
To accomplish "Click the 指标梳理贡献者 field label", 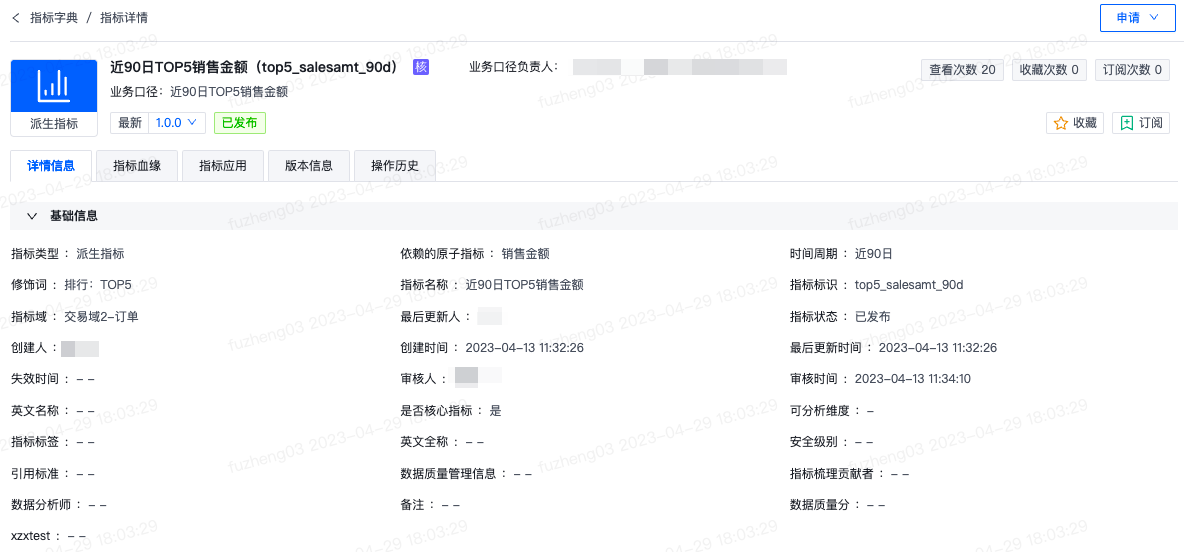I will [831, 473].
